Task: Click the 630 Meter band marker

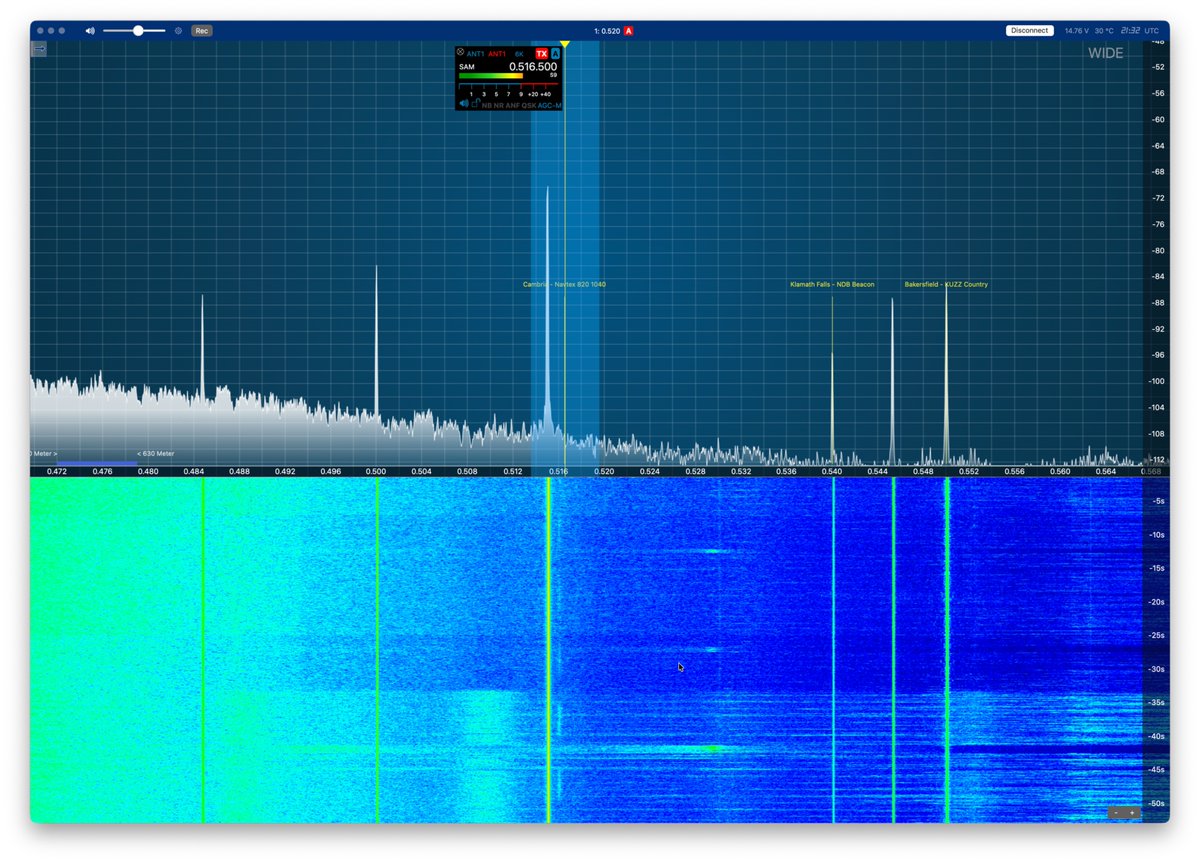Action: pos(155,454)
